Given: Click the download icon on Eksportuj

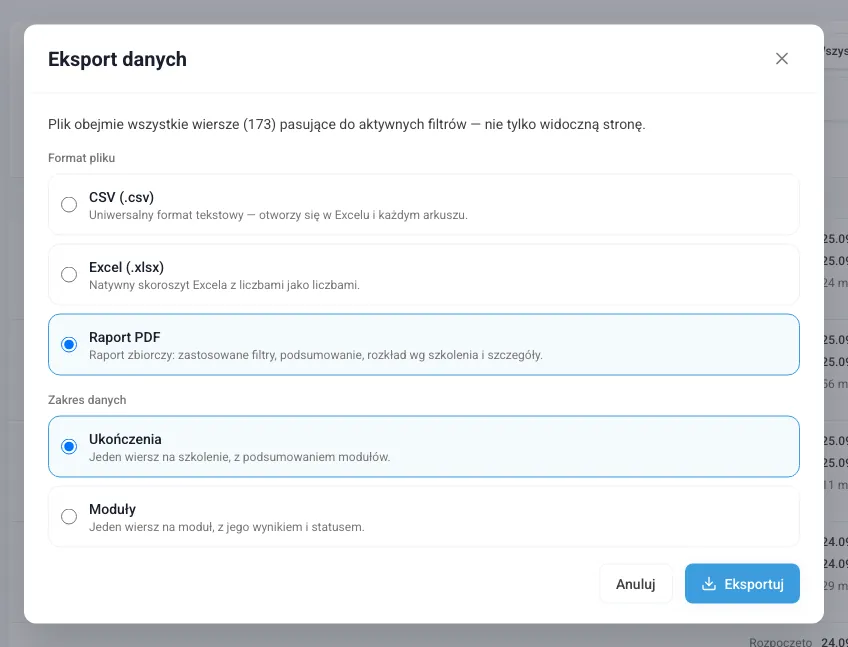Looking at the screenshot, I should pyautogui.click(x=708, y=584).
